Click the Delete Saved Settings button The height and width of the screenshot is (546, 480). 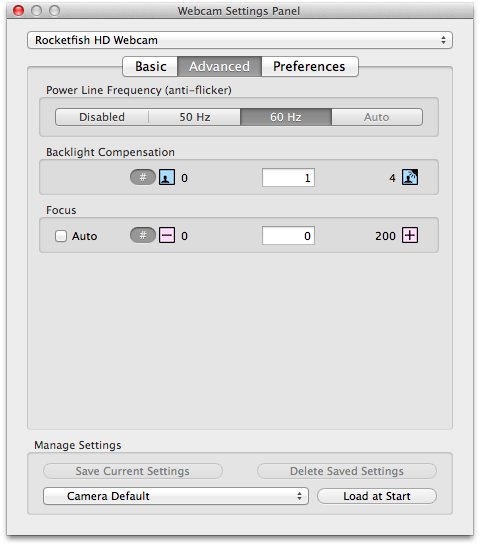pos(347,471)
